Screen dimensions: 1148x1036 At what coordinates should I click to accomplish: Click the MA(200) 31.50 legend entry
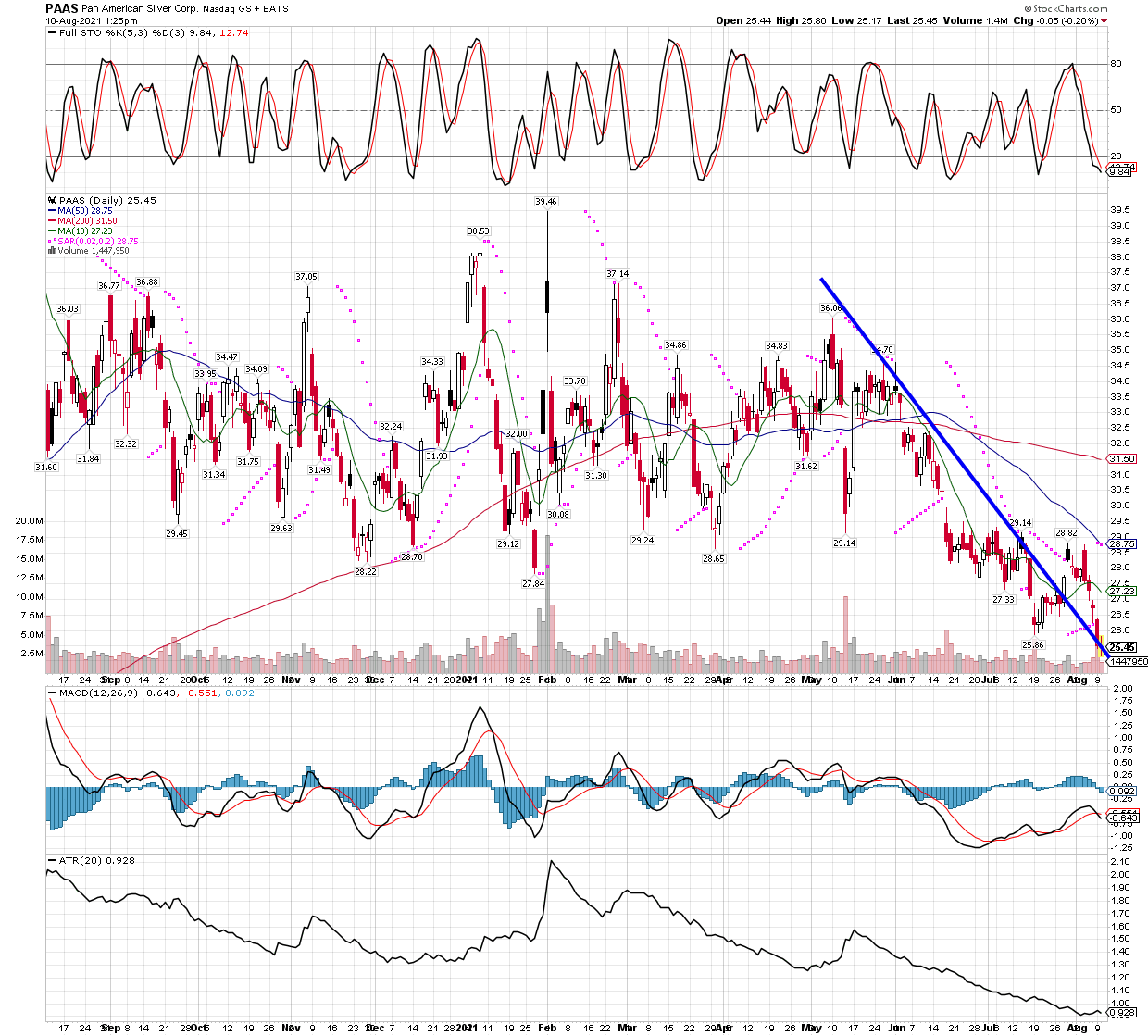[x=87, y=221]
